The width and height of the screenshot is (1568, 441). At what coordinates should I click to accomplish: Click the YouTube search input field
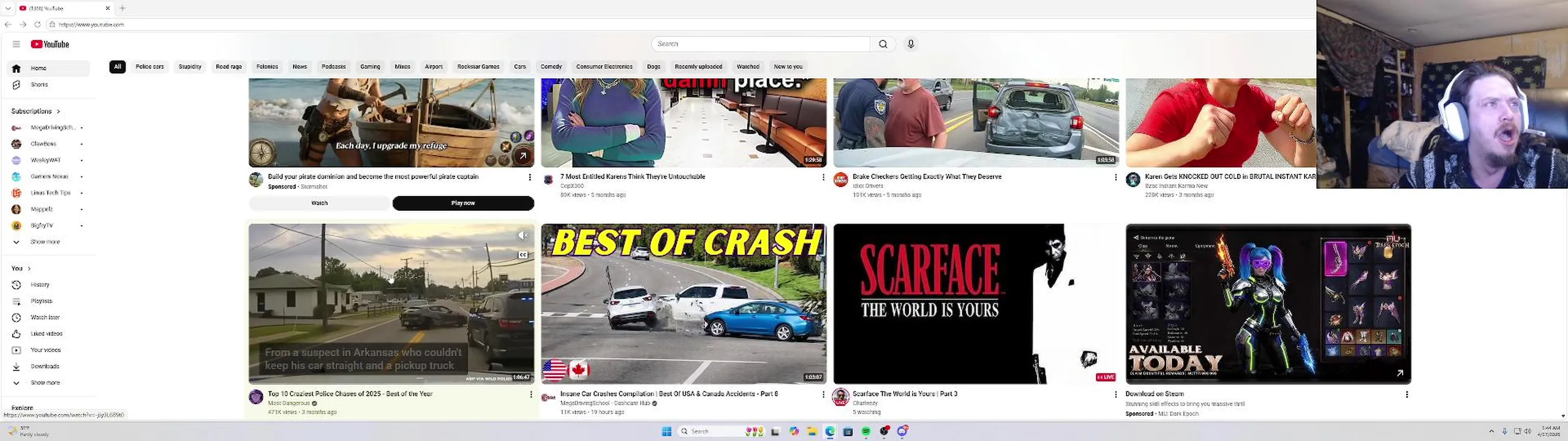tap(761, 44)
